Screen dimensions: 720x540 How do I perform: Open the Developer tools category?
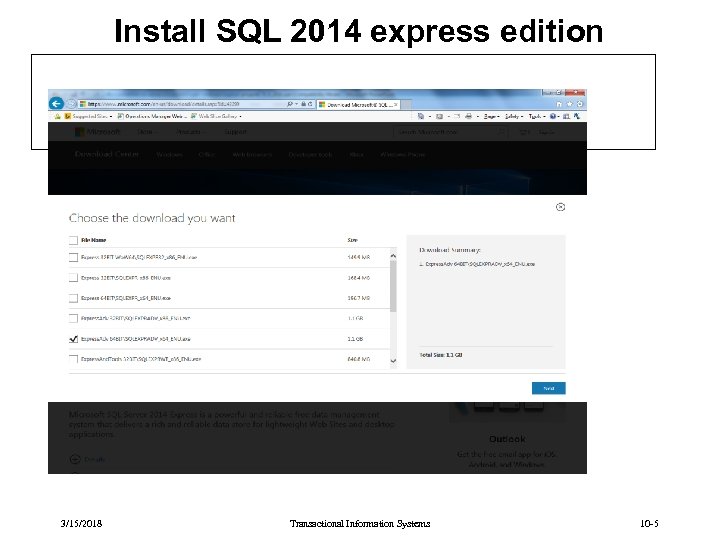[x=310, y=155]
